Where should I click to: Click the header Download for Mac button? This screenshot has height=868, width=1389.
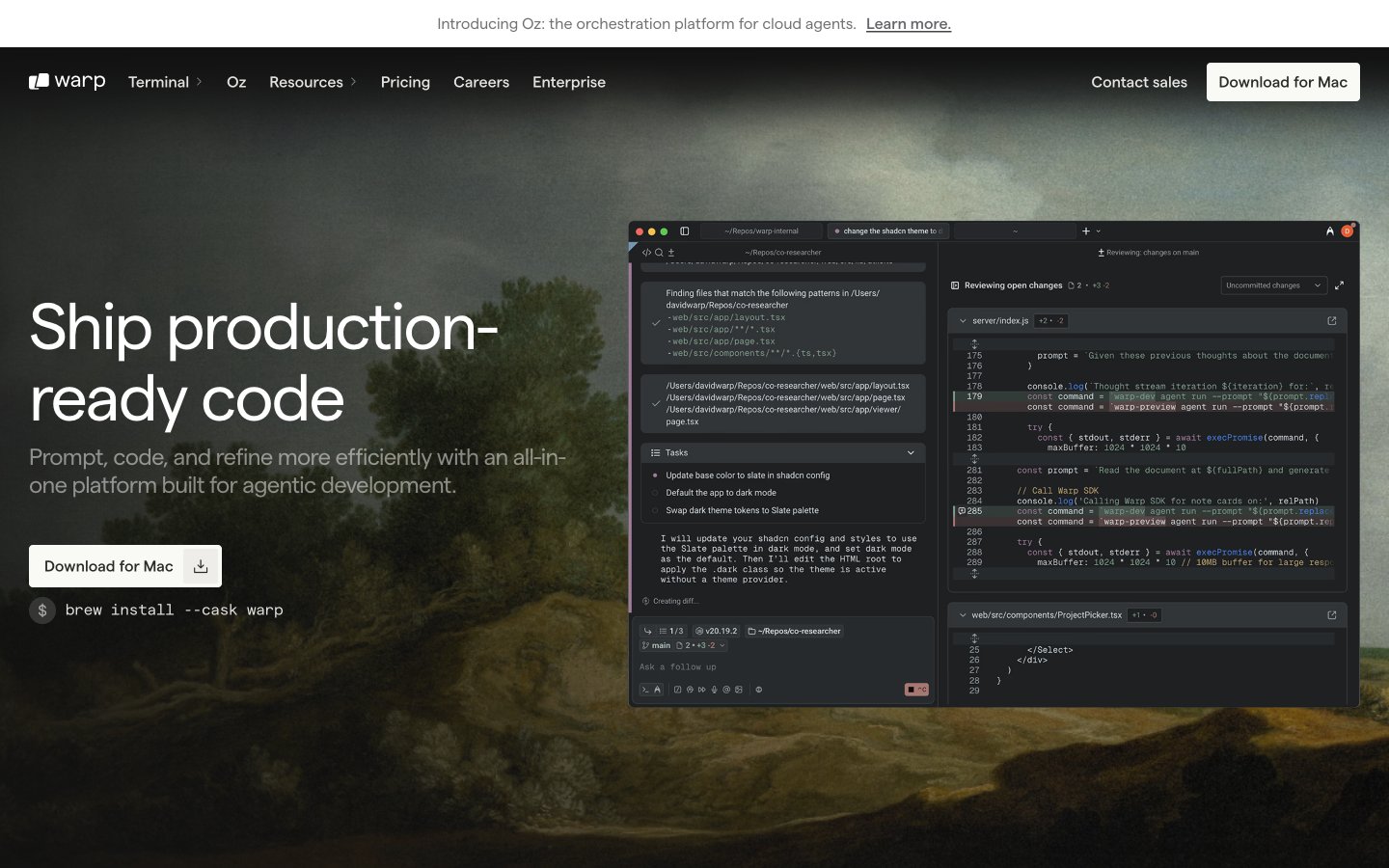(x=1283, y=82)
